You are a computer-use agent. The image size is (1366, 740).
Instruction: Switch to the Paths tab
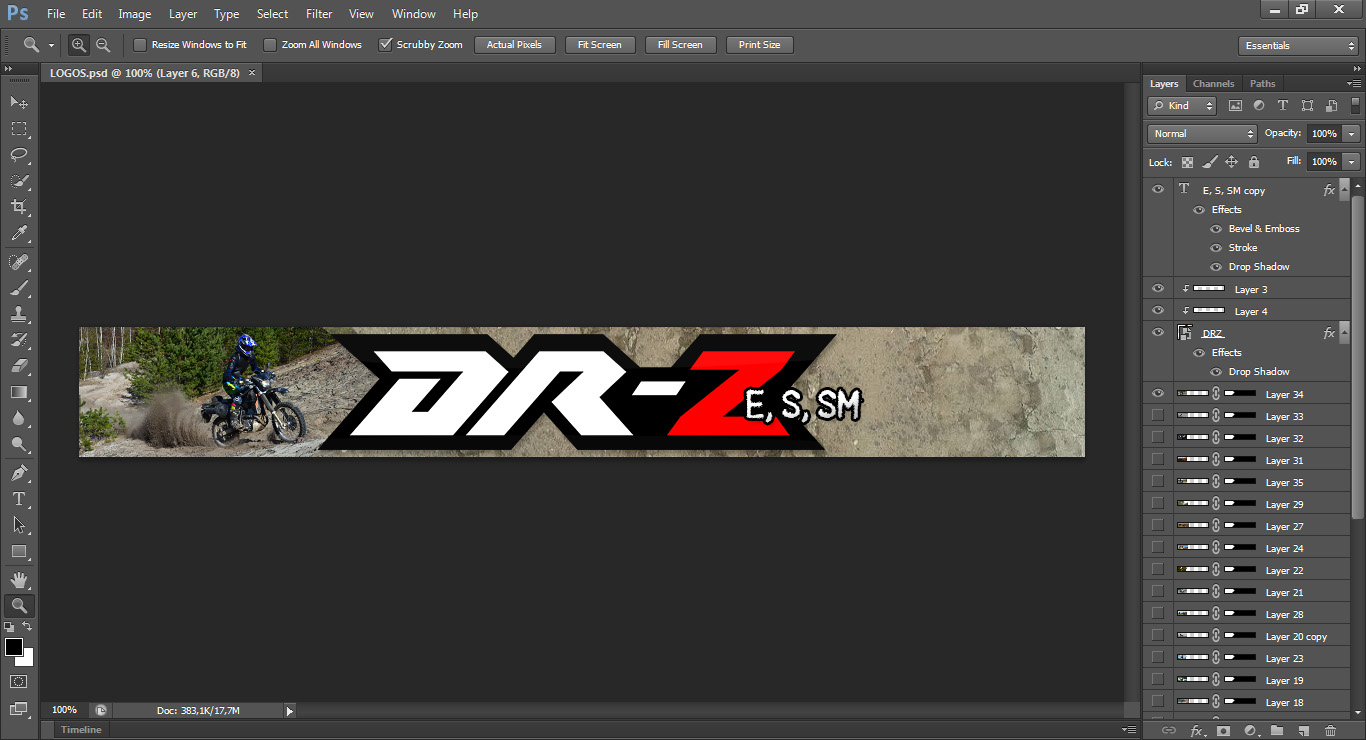[1262, 84]
